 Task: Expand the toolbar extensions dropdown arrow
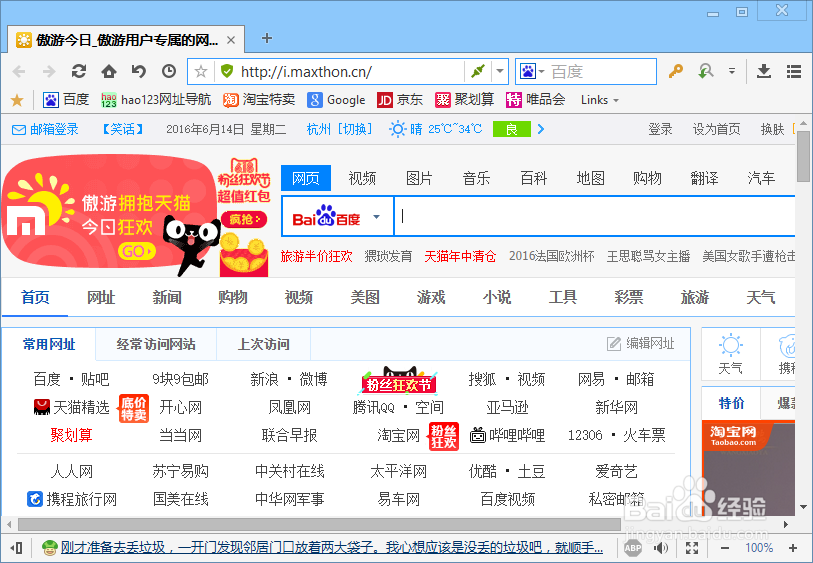point(732,72)
